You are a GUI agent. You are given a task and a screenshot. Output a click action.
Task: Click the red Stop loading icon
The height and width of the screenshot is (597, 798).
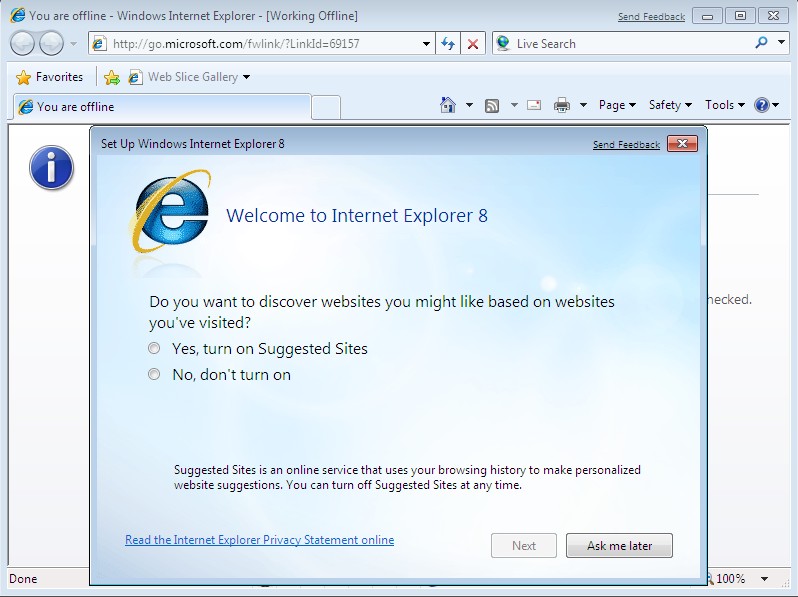pyautogui.click(x=473, y=44)
